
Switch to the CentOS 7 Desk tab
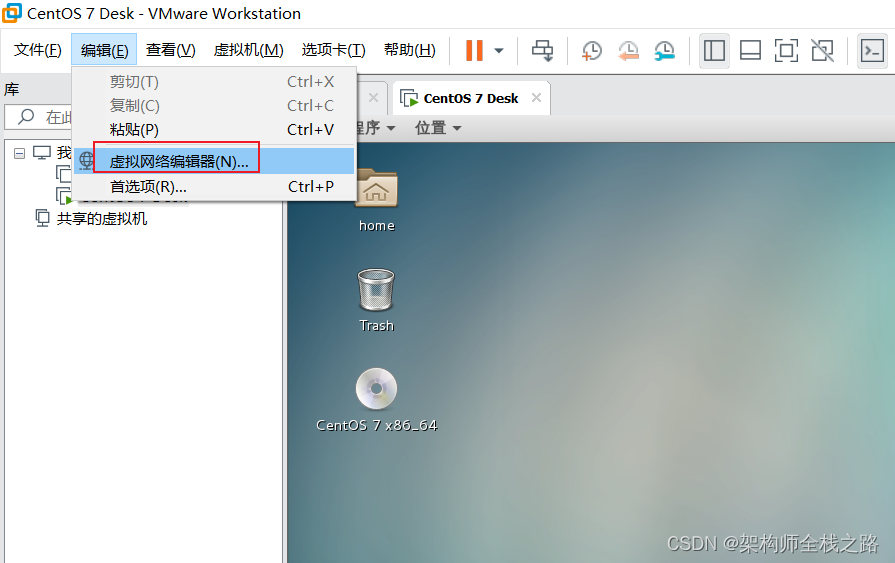click(x=470, y=99)
